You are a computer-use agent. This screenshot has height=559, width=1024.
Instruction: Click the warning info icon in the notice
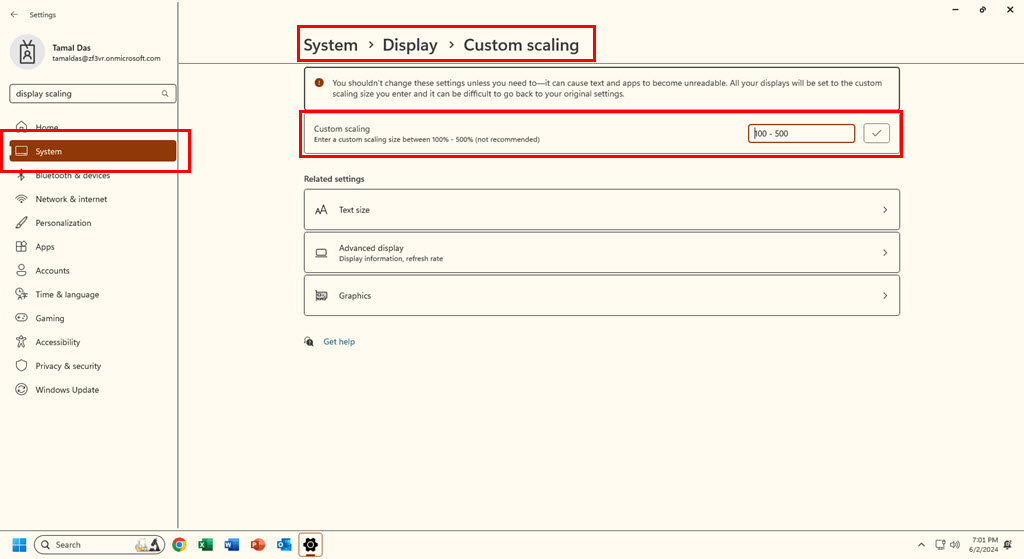[319, 83]
